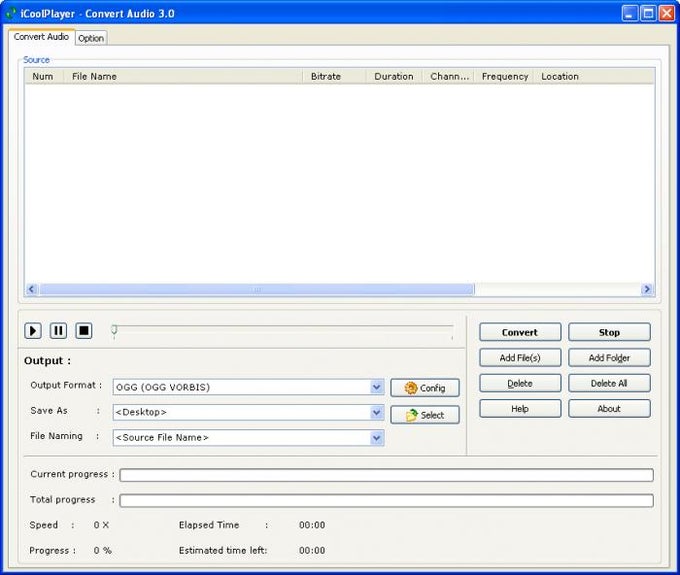680x575 pixels.
Task: Expand the Output Format dropdown
Action: pyautogui.click(x=377, y=387)
